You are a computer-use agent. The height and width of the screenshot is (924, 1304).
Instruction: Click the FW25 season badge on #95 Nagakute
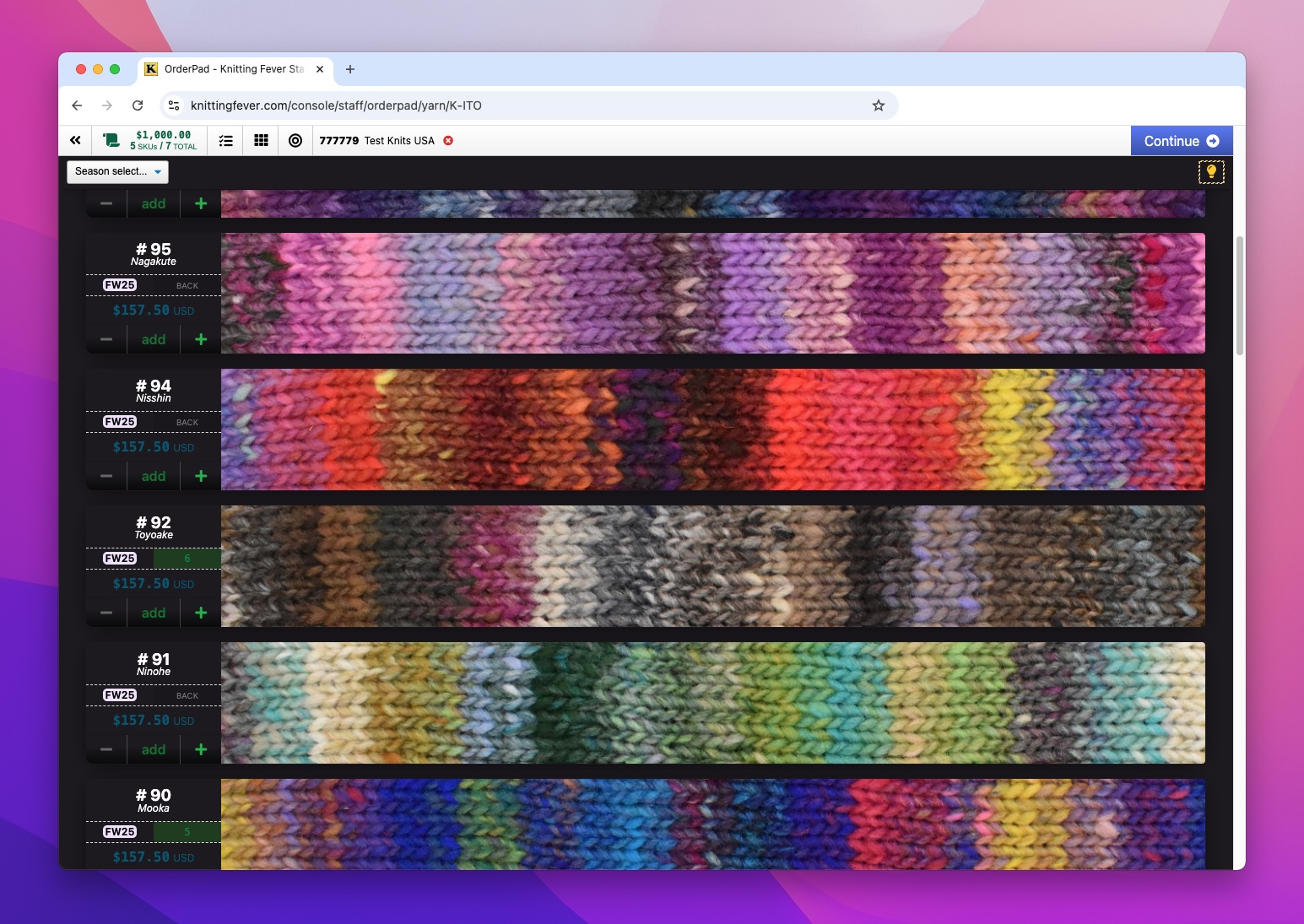coord(120,285)
